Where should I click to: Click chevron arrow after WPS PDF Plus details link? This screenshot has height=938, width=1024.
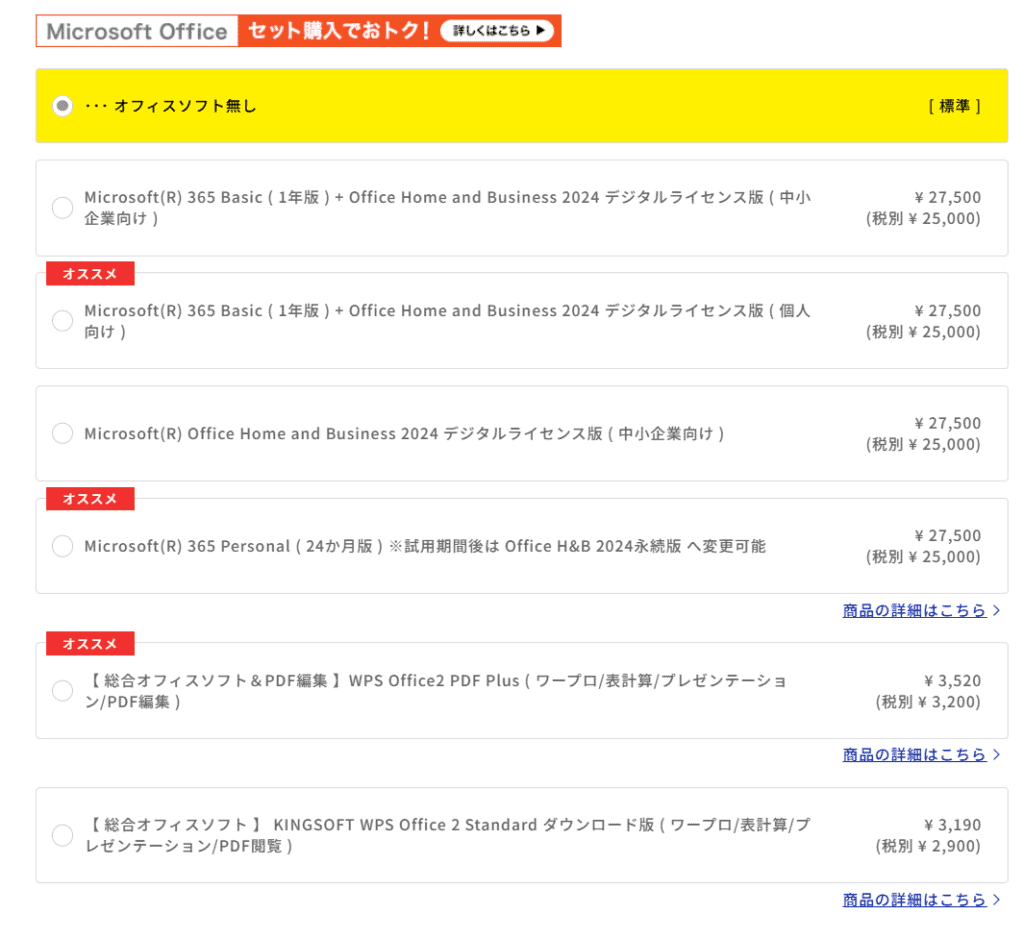click(x=996, y=755)
